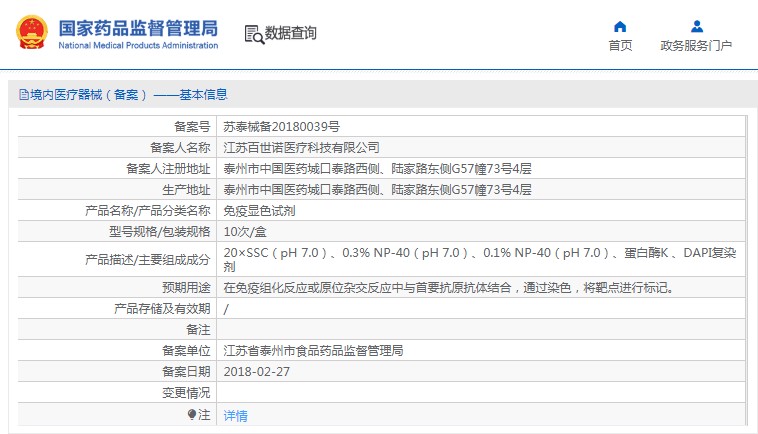Open the 详情 details link
The image size is (758, 434).
235,415
